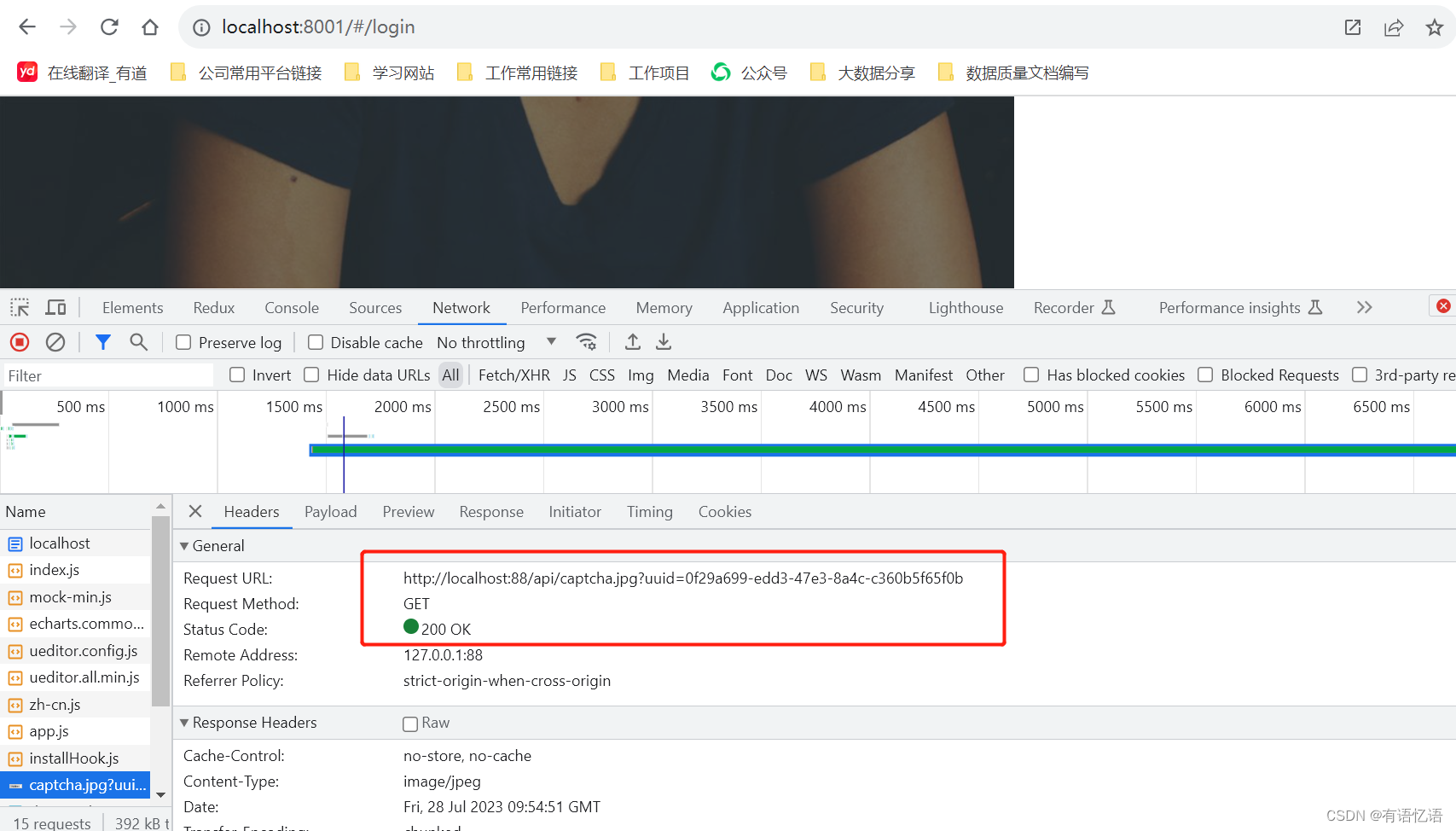Click the browser forward arrow
Image resolution: width=1456 pixels, height=831 pixels.
point(68,27)
